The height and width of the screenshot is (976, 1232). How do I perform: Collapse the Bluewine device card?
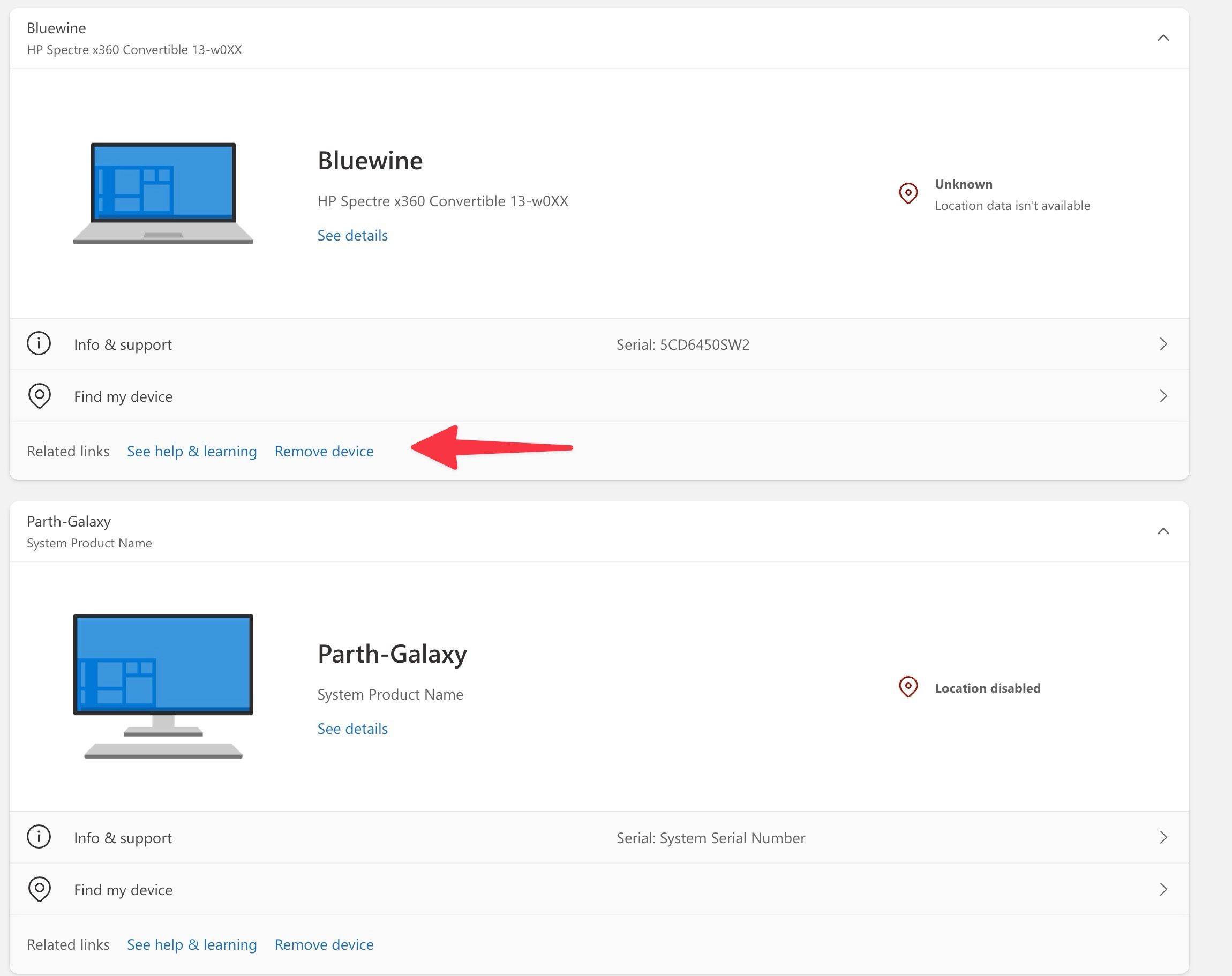click(x=1163, y=38)
